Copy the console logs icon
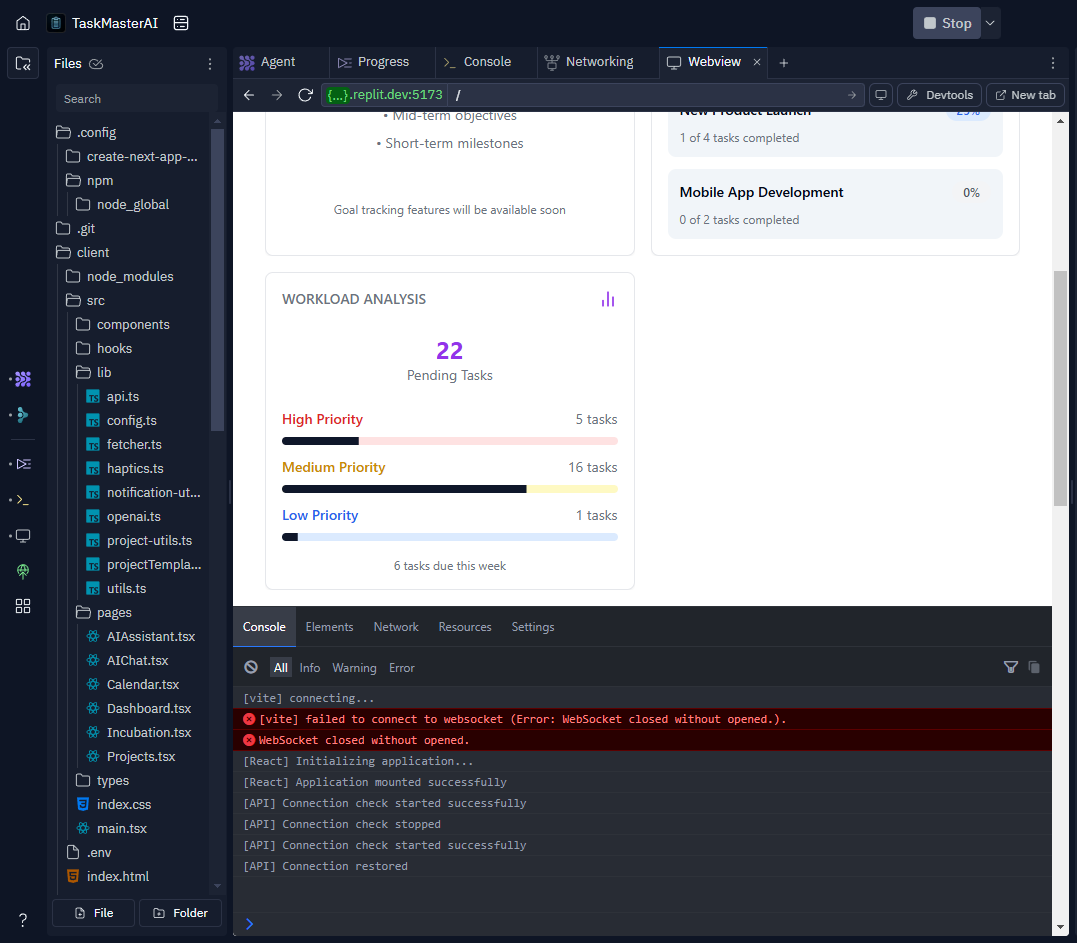The height and width of the screenshot is (943, 1077). click(1034, 667)
